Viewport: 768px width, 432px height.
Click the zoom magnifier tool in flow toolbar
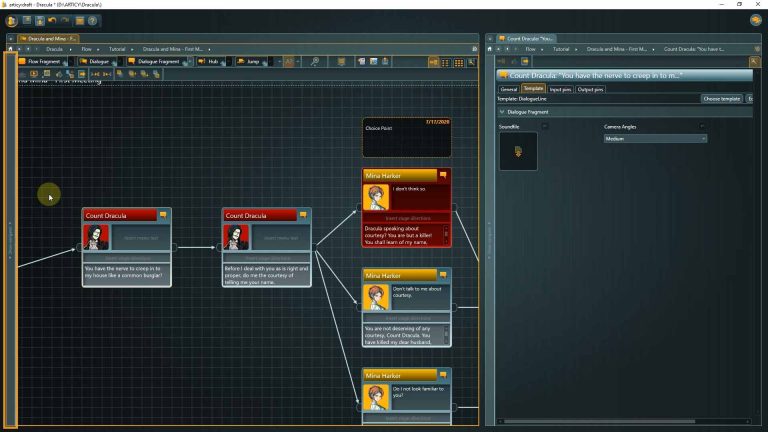coord(314,61)
